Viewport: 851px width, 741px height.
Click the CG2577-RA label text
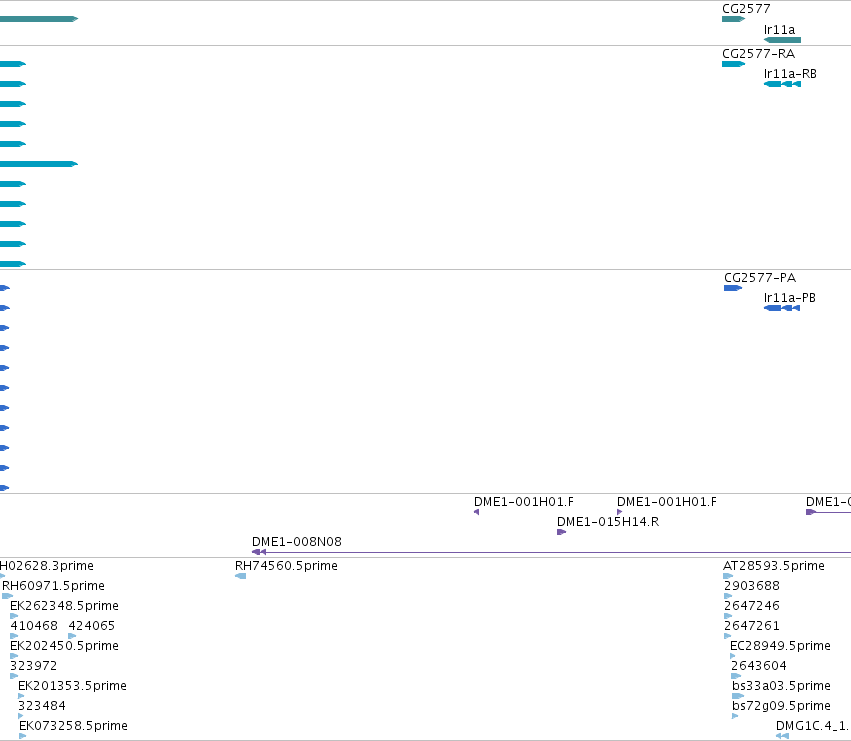759,54
